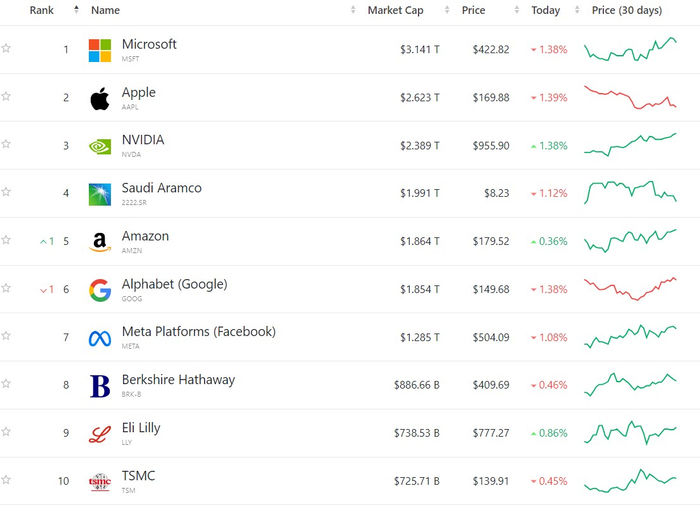Viewport: 700px width, 505px height.
Task: Toggle favorite star for NVIDIA row
Action: (x=6, y=144)
